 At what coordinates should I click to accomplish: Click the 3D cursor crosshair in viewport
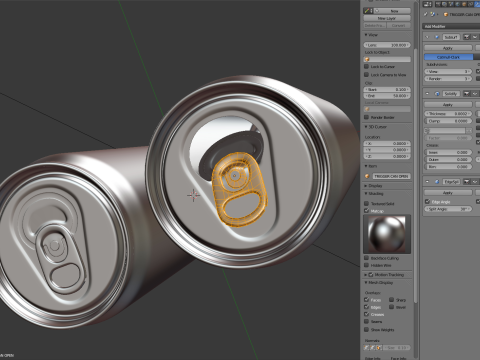[193, 195]
